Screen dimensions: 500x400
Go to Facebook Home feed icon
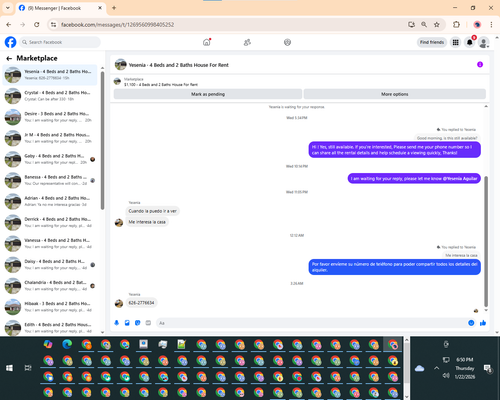click(207, 42)
